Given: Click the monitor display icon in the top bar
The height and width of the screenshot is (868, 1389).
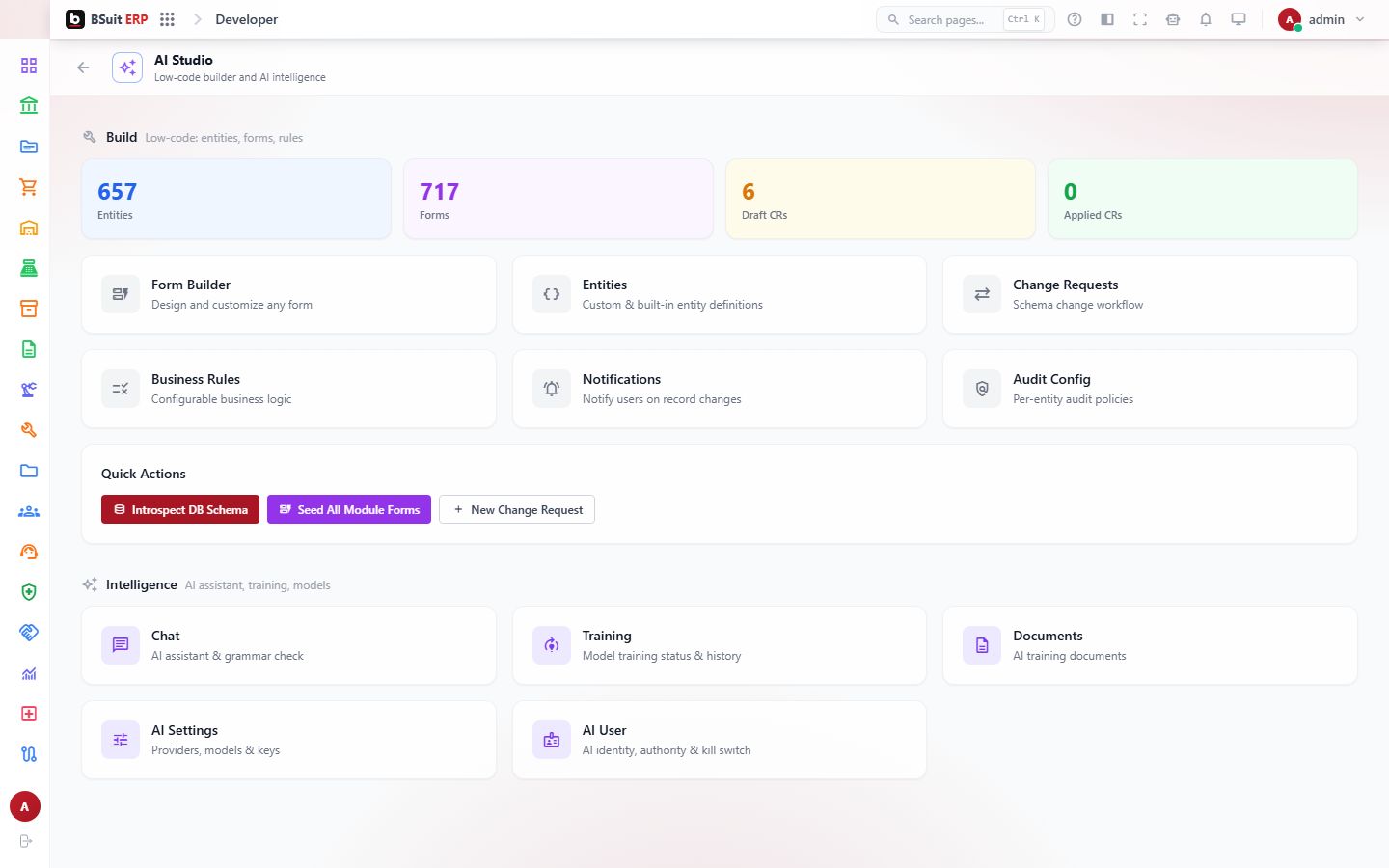Looking at the screenshot, I should (x=1239, y=19).
